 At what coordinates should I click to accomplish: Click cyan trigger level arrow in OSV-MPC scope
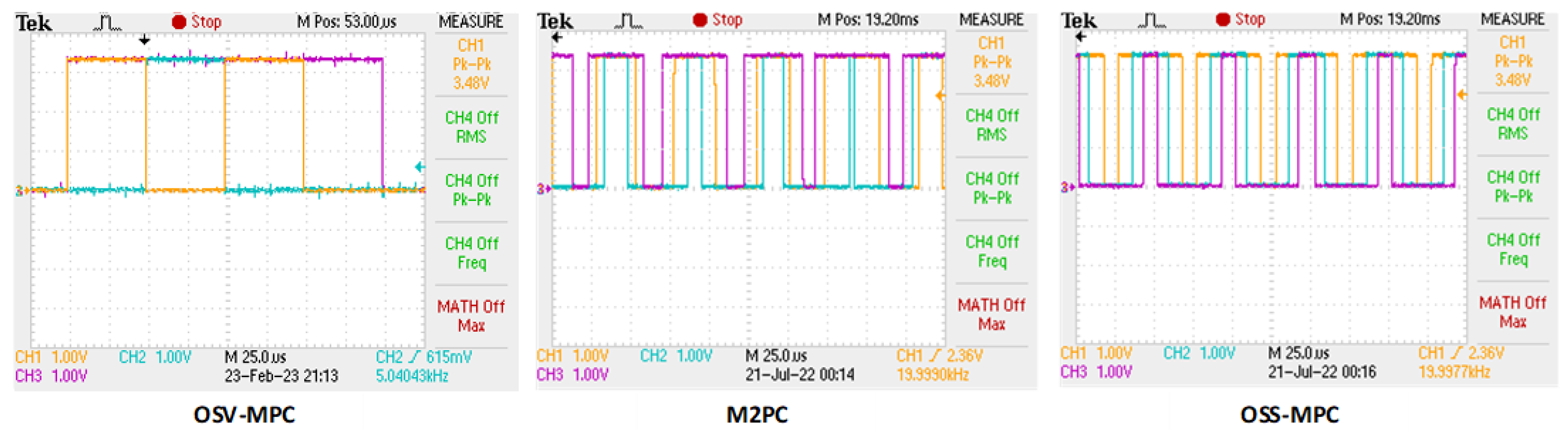tap(419, 166)
